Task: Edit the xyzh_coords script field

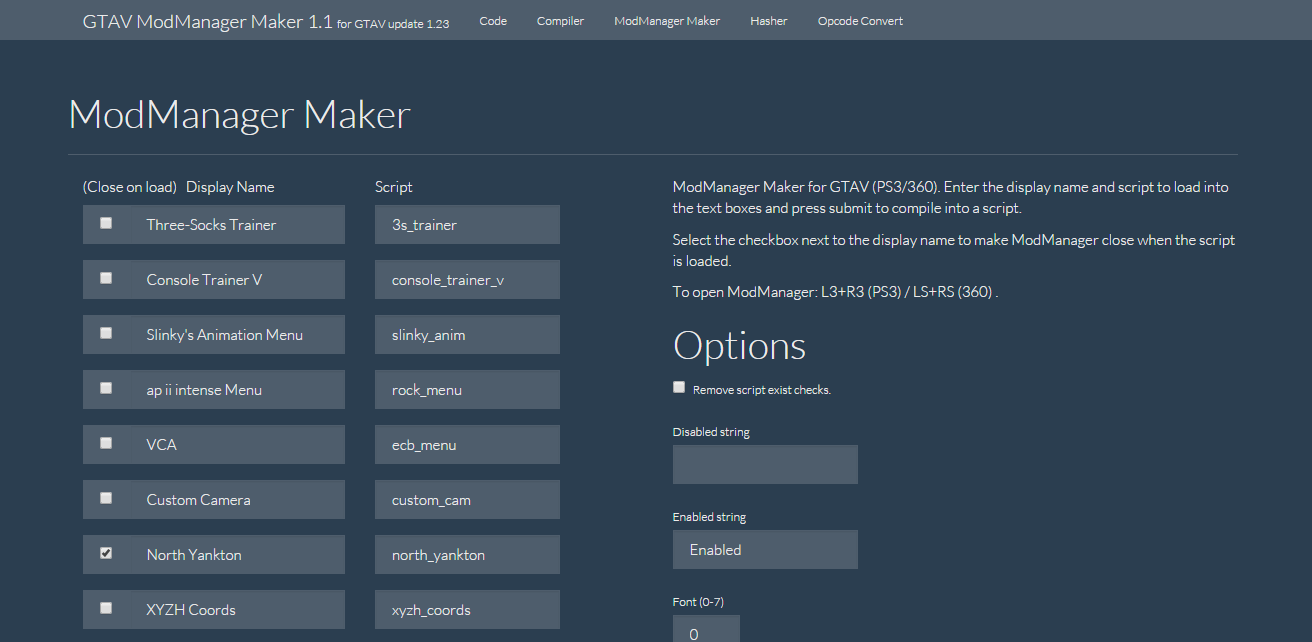Action: 467,610
